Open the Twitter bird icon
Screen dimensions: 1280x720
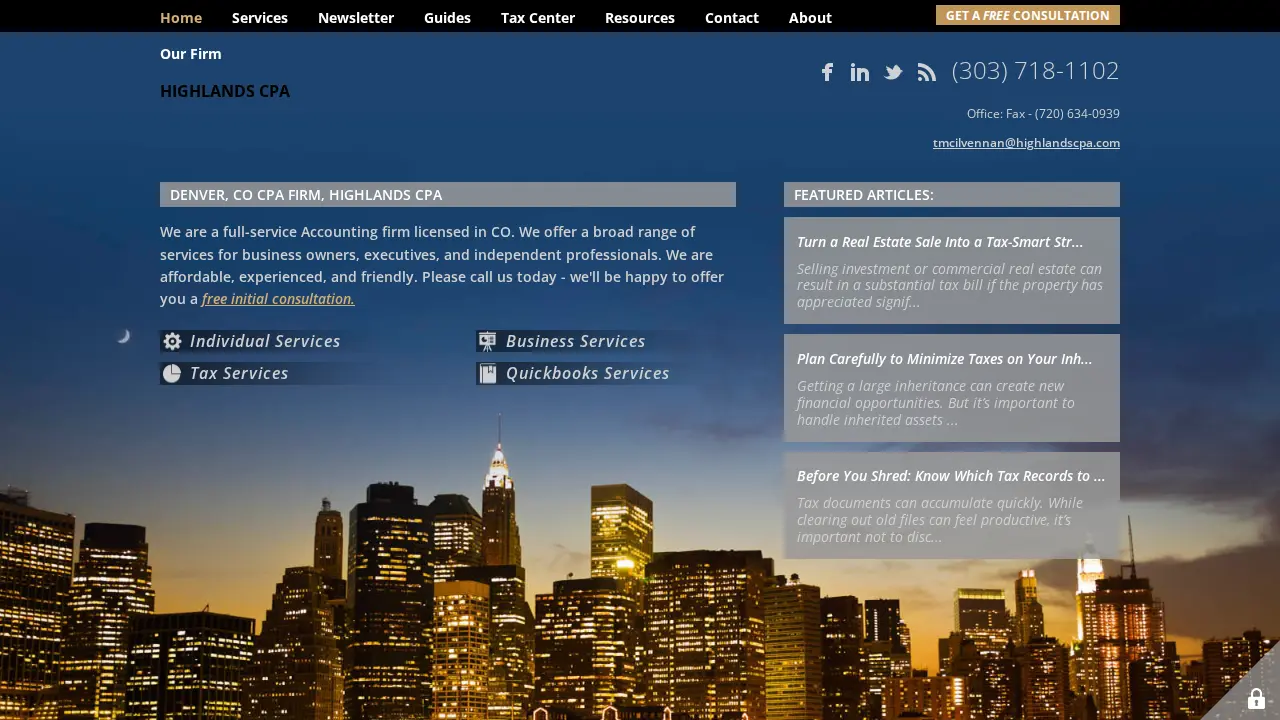[x=893, y=72]
